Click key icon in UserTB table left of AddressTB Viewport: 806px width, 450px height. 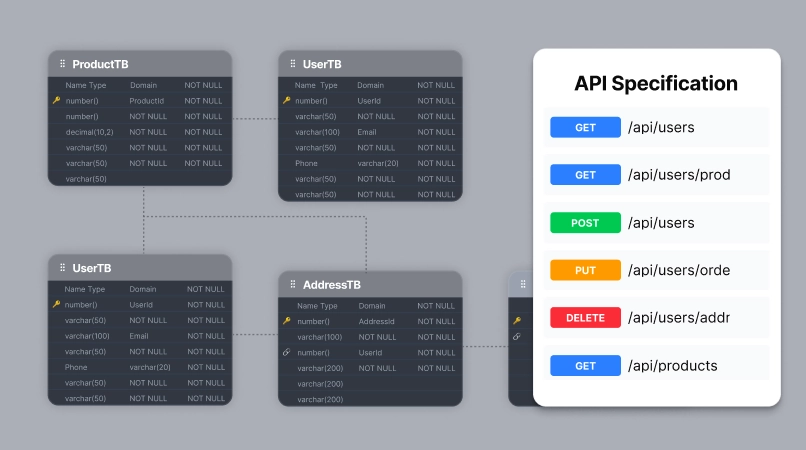click(x=56, y=304)
